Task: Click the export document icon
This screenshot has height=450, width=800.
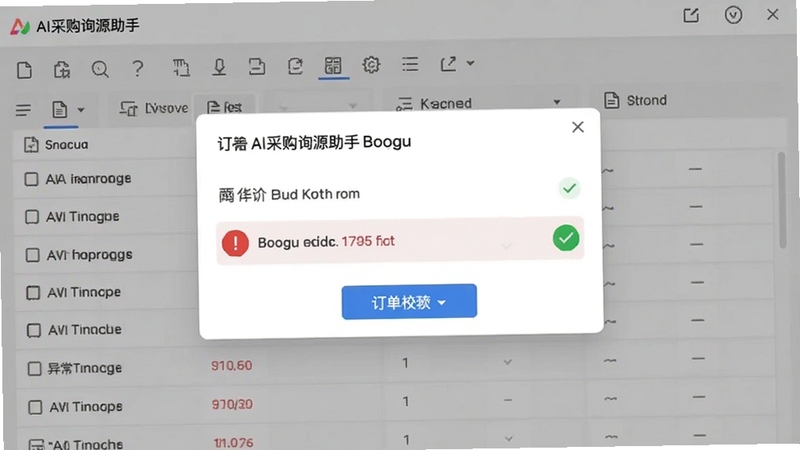Action: tap(257, 67)
